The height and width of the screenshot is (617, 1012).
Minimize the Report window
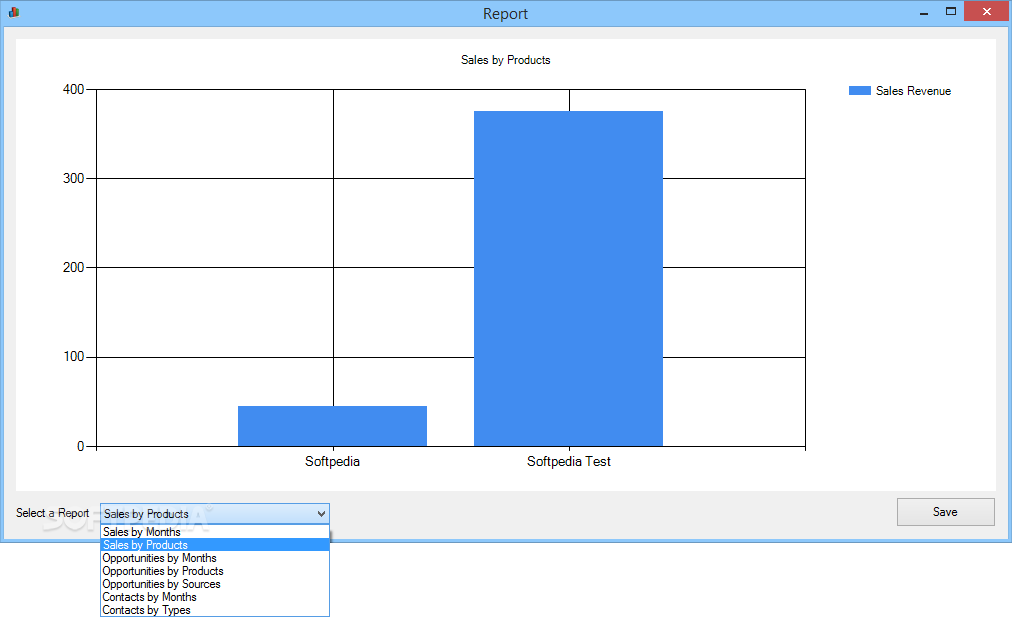pyautogui.click(x=924, y=12)
